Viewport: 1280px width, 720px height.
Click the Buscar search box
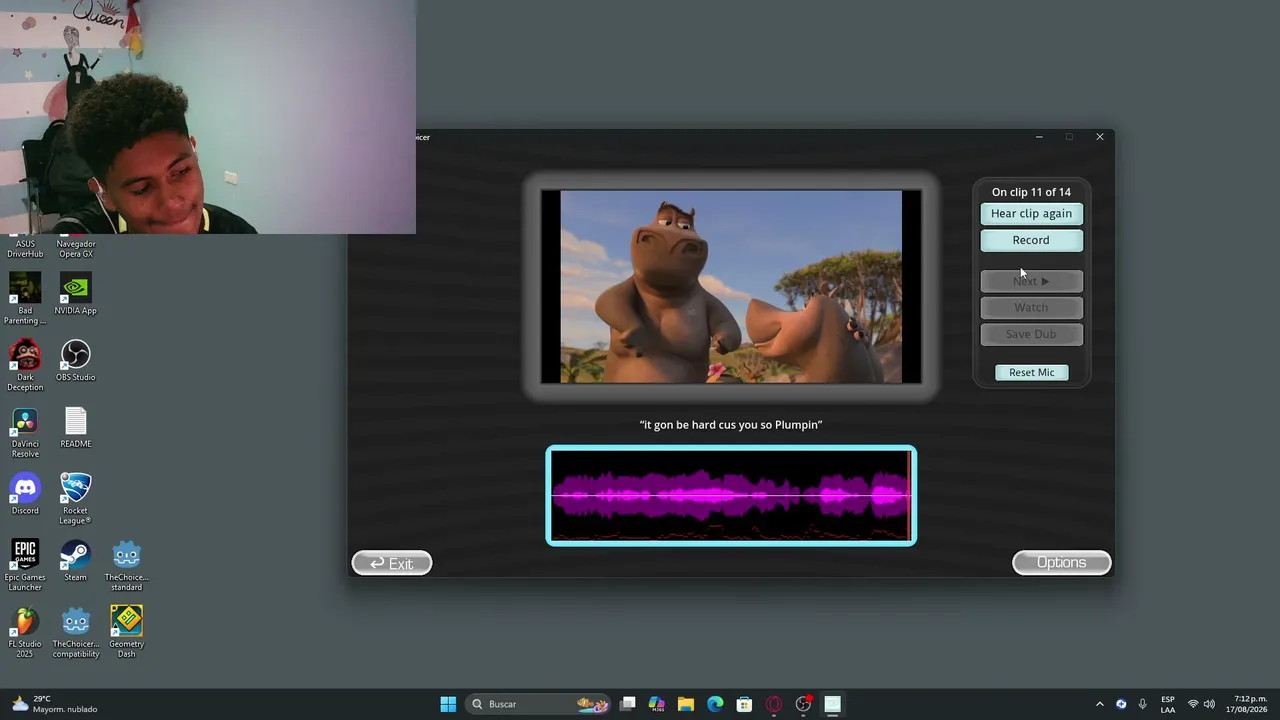click(540, 704)
